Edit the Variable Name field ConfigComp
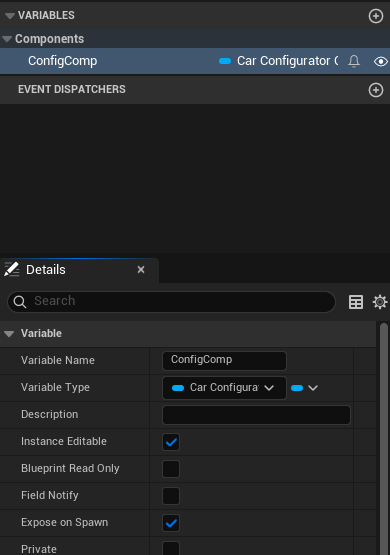This screenshot has width=390, height=555. [x=224, y=361]
